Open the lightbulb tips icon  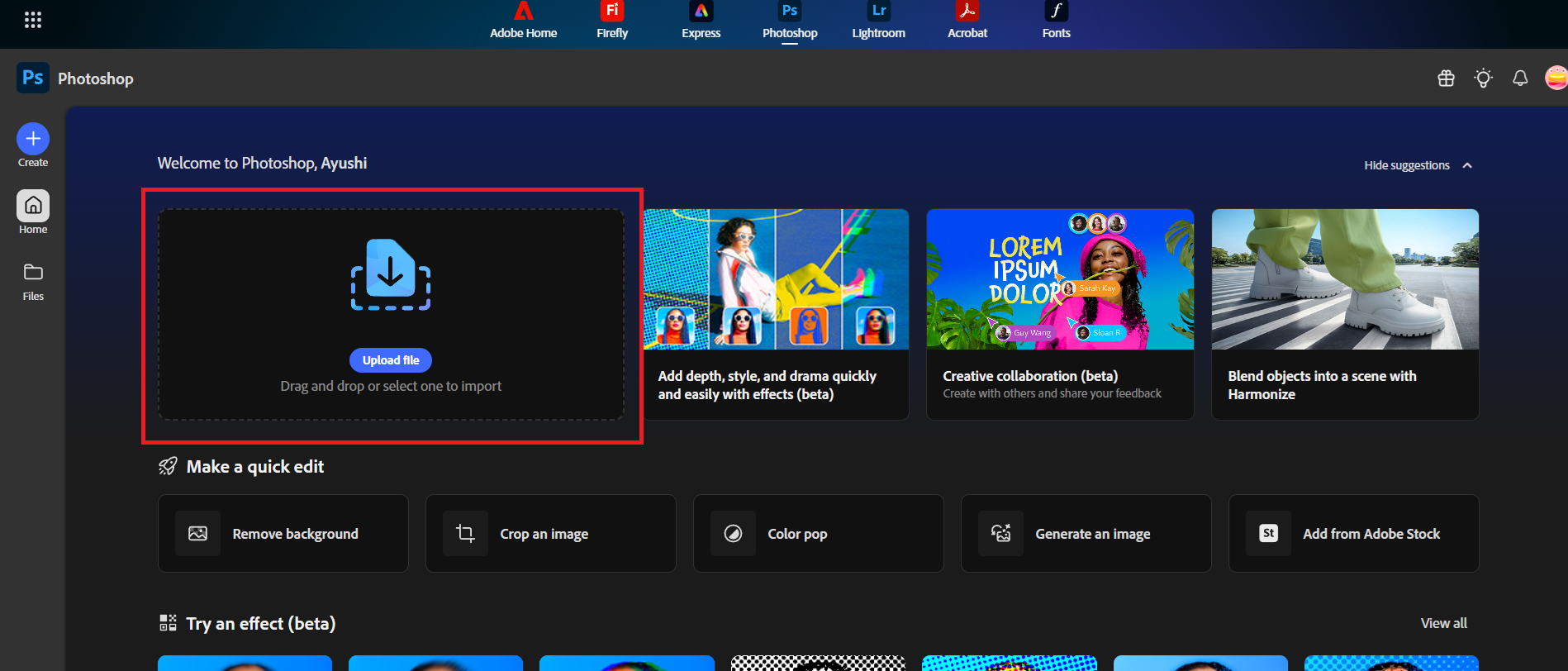(1484, 79)
